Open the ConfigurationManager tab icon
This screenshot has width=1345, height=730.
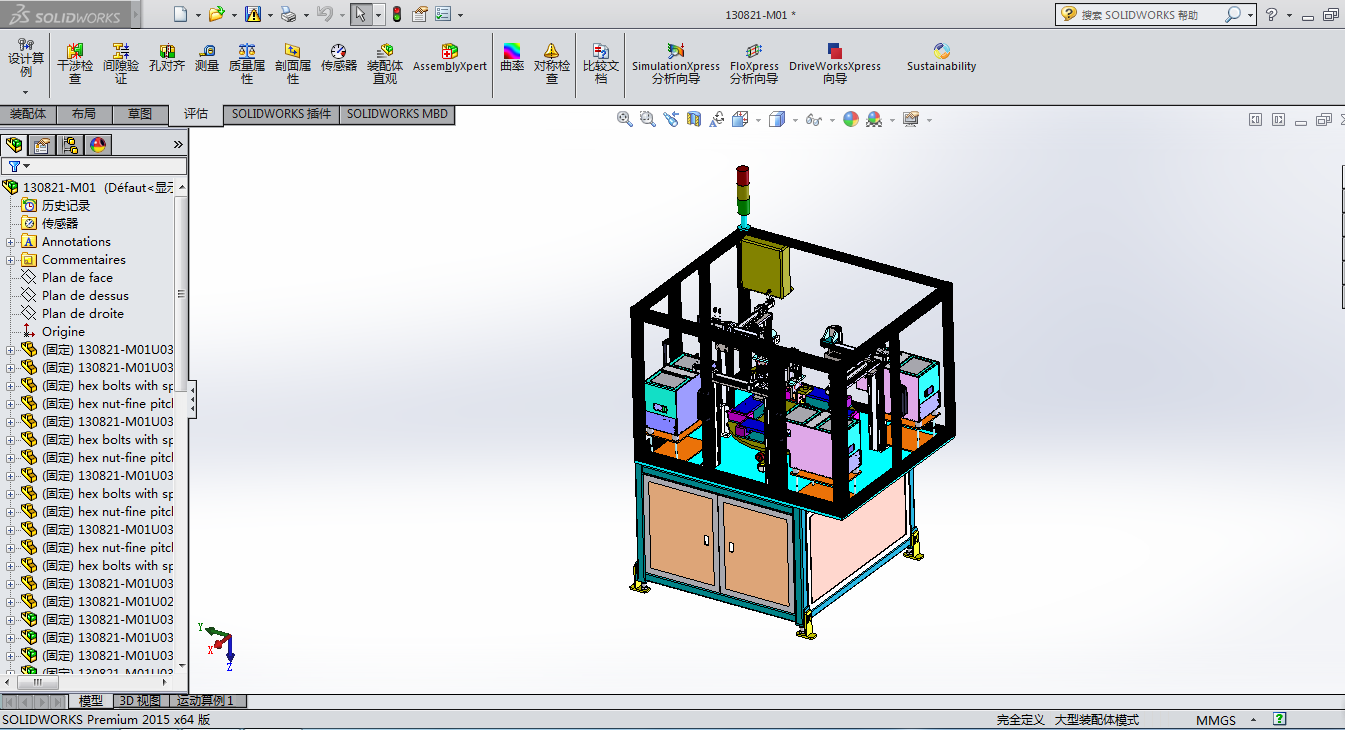(70, 145)
